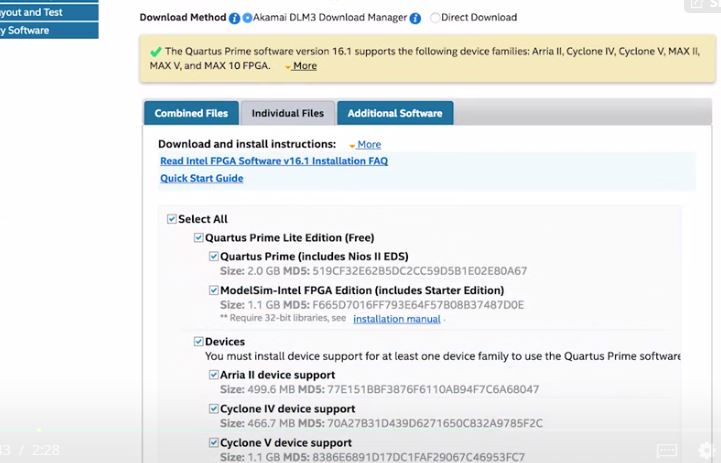Toggle the video subtitles icon
This screenshot has width=721, height=463.
coord(667,450)
